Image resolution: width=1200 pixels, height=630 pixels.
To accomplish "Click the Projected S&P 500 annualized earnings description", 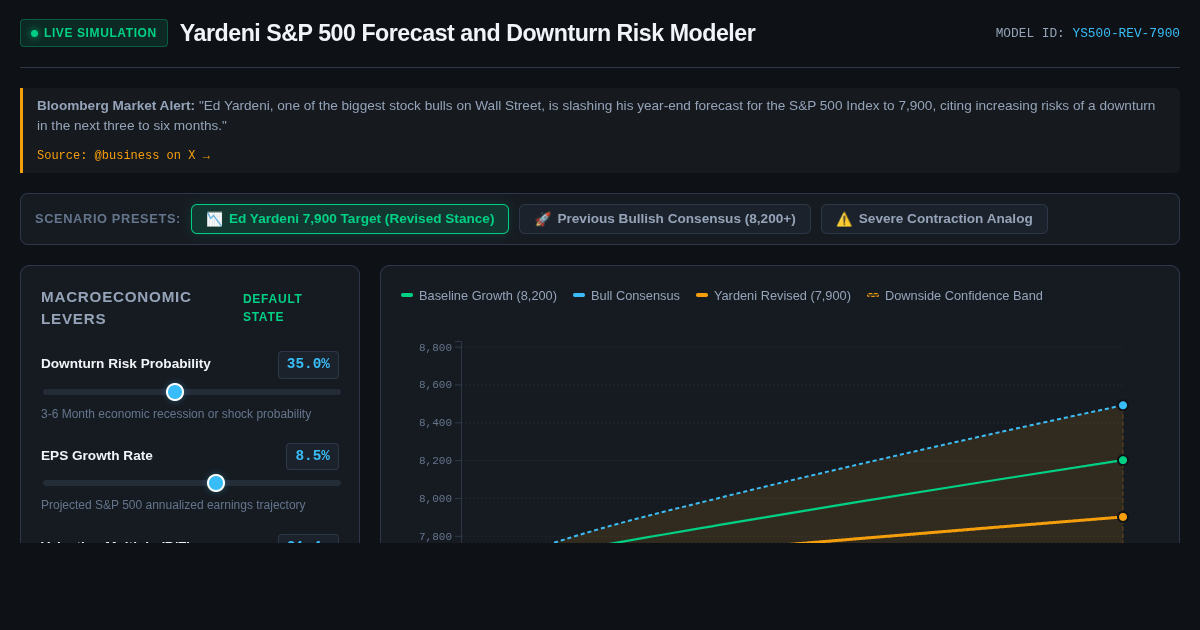I will (173, 505).
